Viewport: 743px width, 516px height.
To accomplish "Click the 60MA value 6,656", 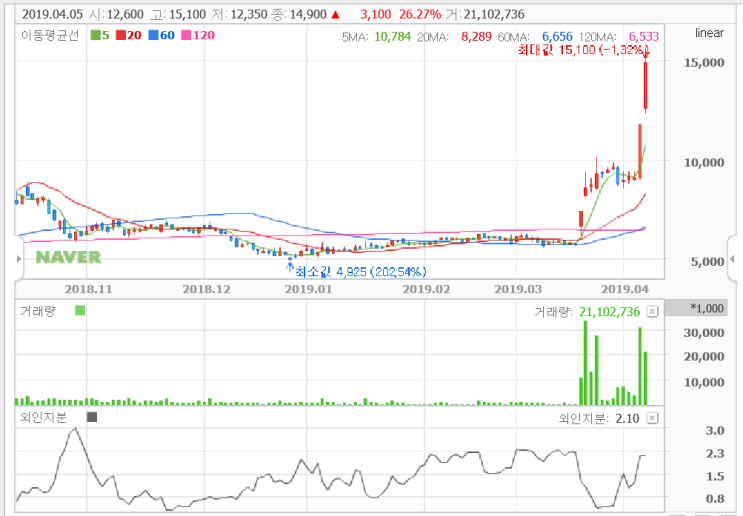I will click(557, 36).
